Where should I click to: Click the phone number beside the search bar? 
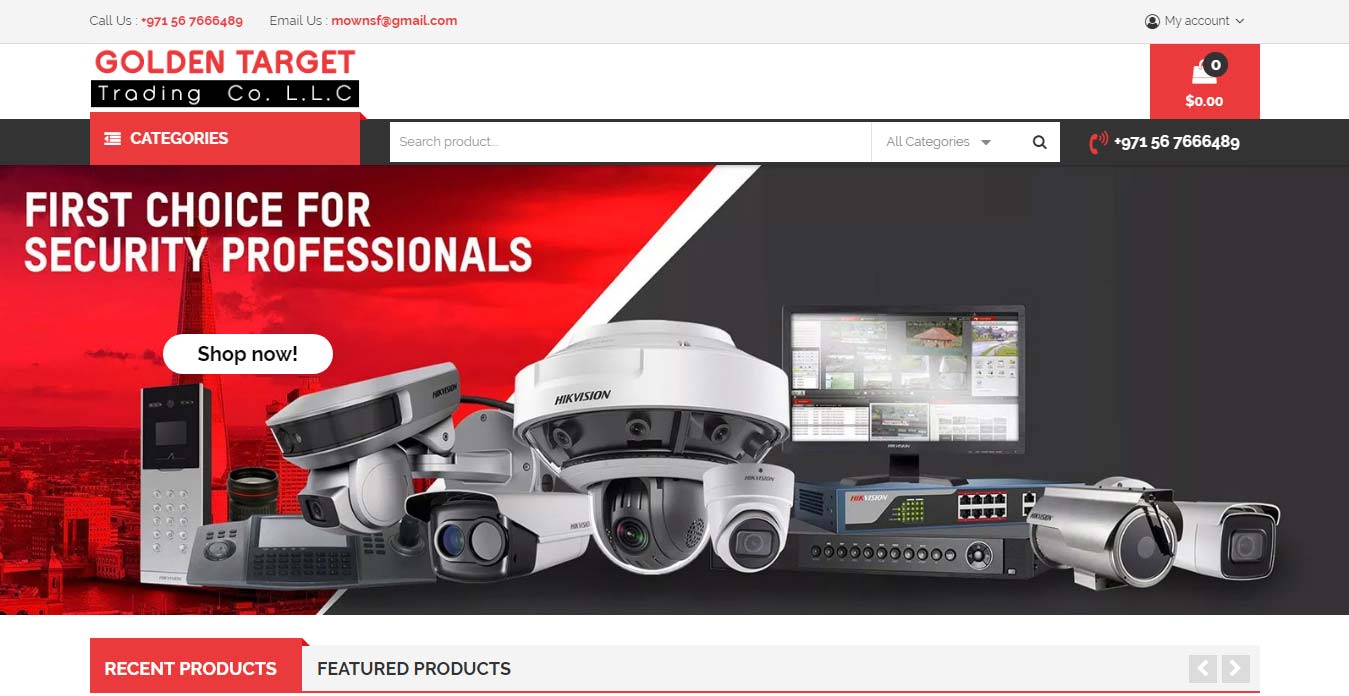[1177, 142]
